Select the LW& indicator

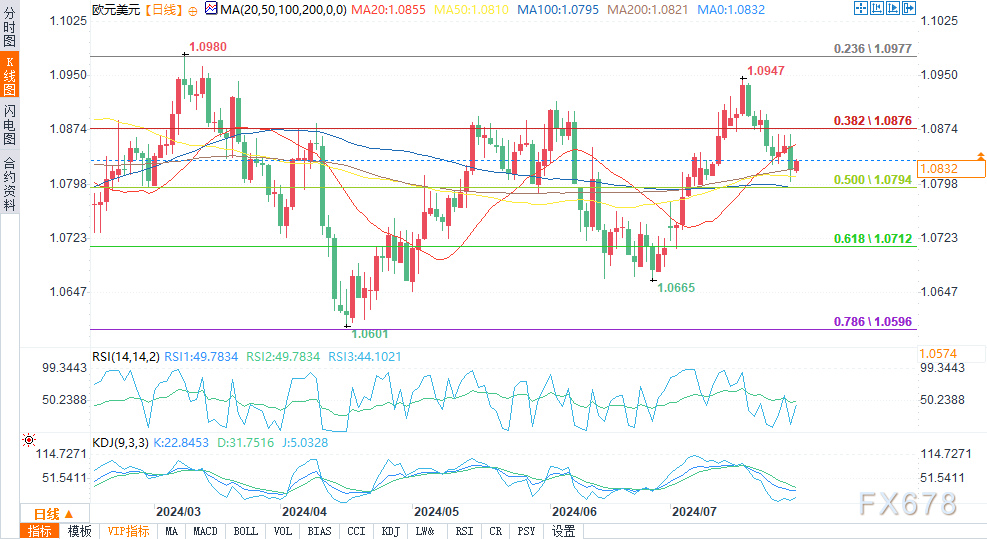(x=425, y=531)
